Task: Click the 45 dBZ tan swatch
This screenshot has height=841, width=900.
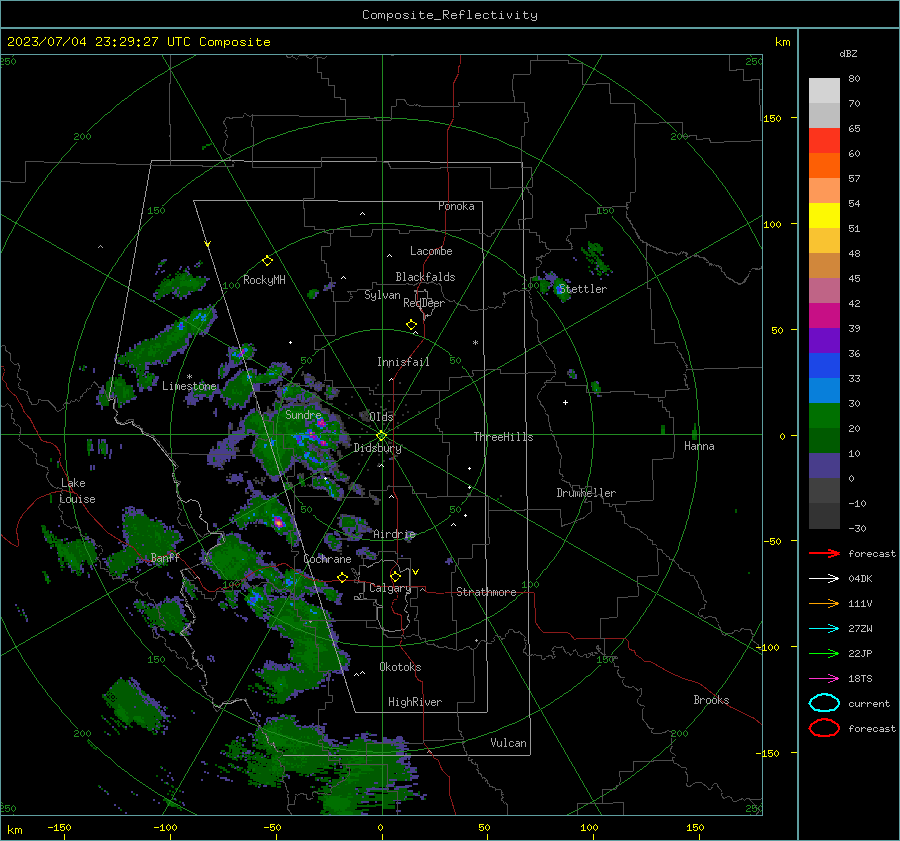Action: click(x=824, y=265)
